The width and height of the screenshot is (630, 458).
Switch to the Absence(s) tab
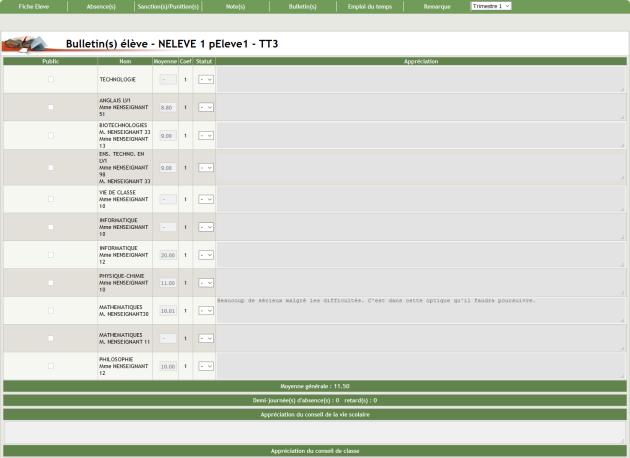coord(102,6)
